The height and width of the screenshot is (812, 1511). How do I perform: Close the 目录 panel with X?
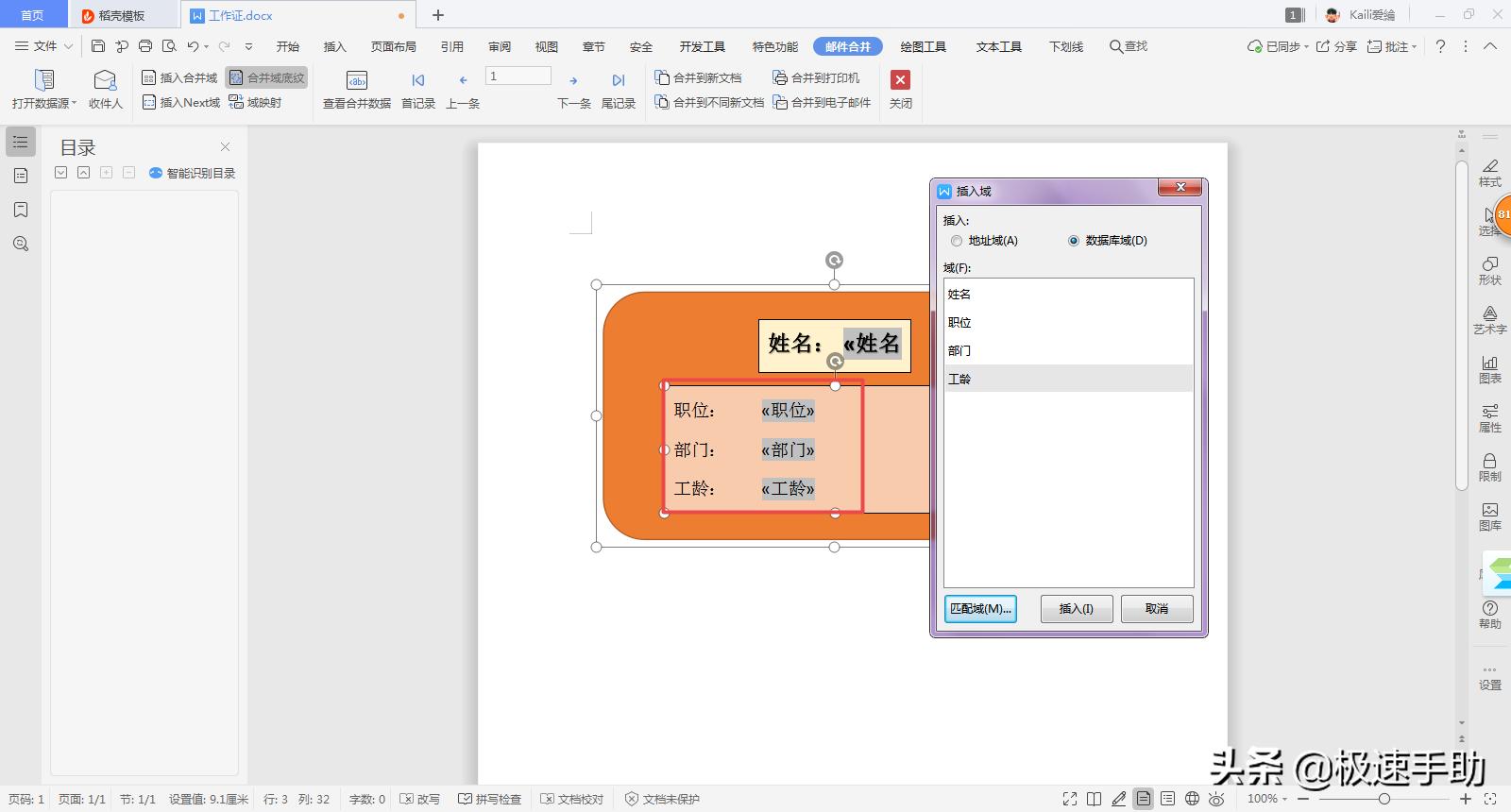click(x=225, y=146)
